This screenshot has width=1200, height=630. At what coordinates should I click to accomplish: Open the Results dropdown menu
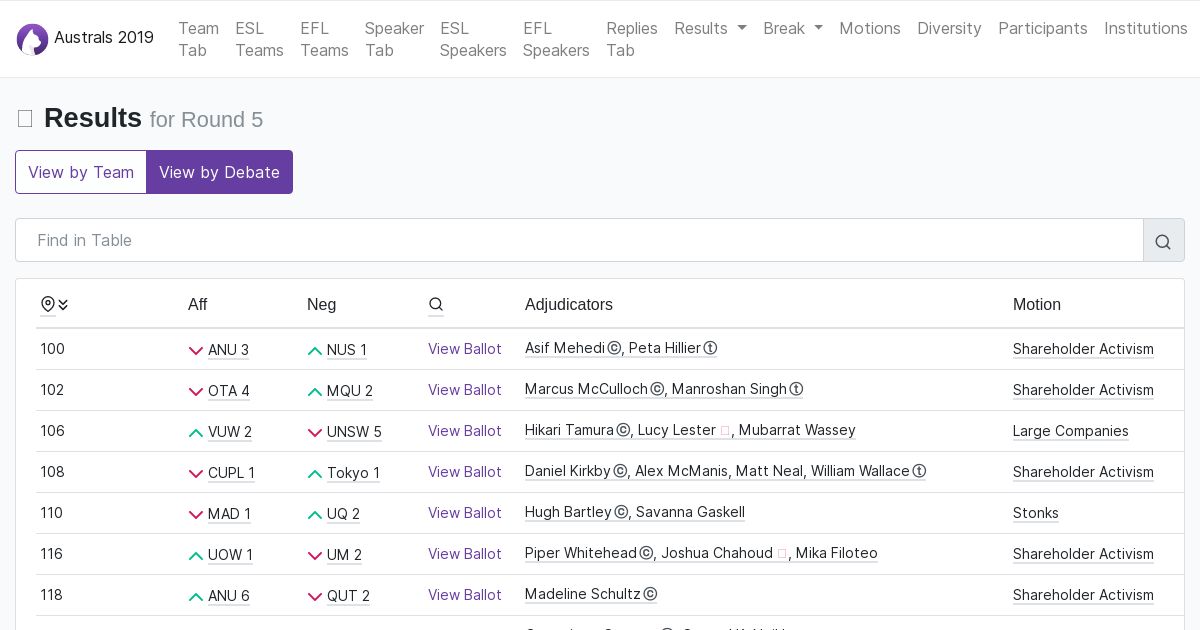[710, 28]
